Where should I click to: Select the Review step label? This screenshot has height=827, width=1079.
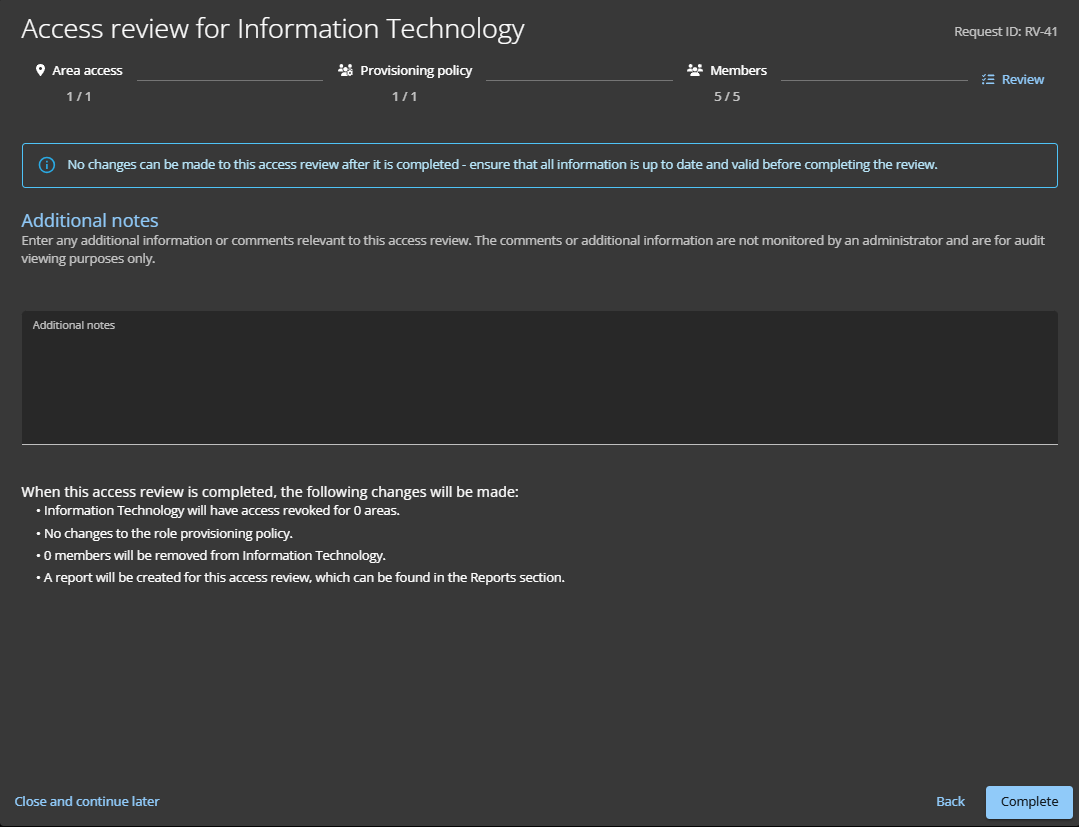[x=1023, y=80]
